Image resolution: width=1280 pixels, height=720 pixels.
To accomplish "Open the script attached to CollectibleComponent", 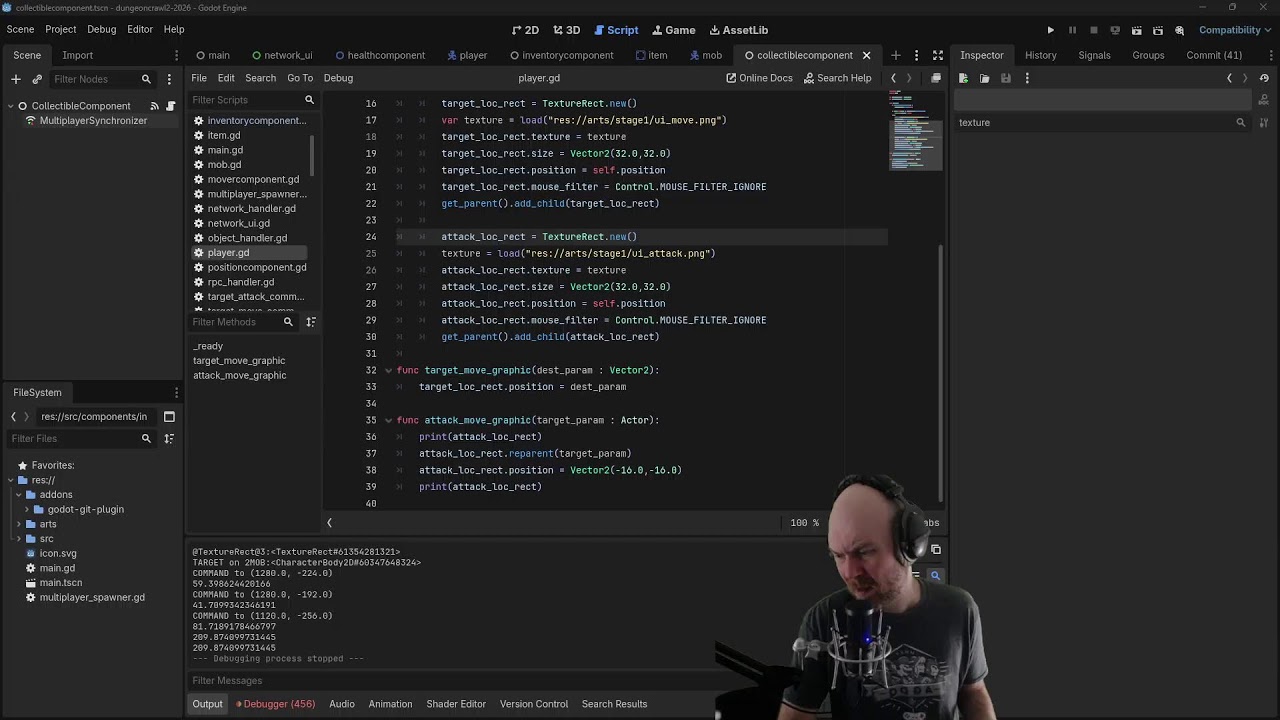I will 171,106.
